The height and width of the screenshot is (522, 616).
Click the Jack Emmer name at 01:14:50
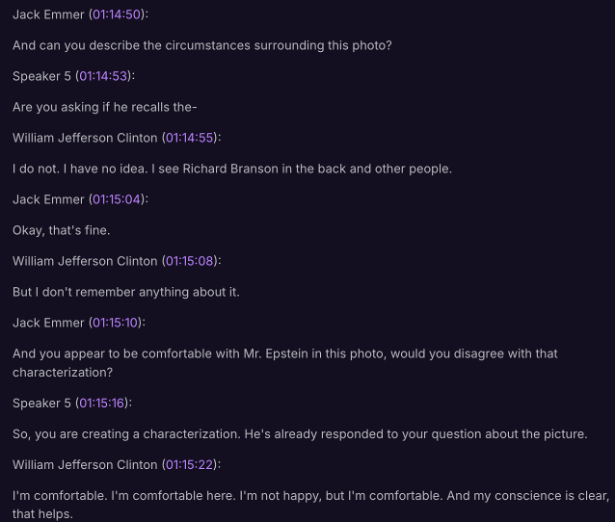48,15
